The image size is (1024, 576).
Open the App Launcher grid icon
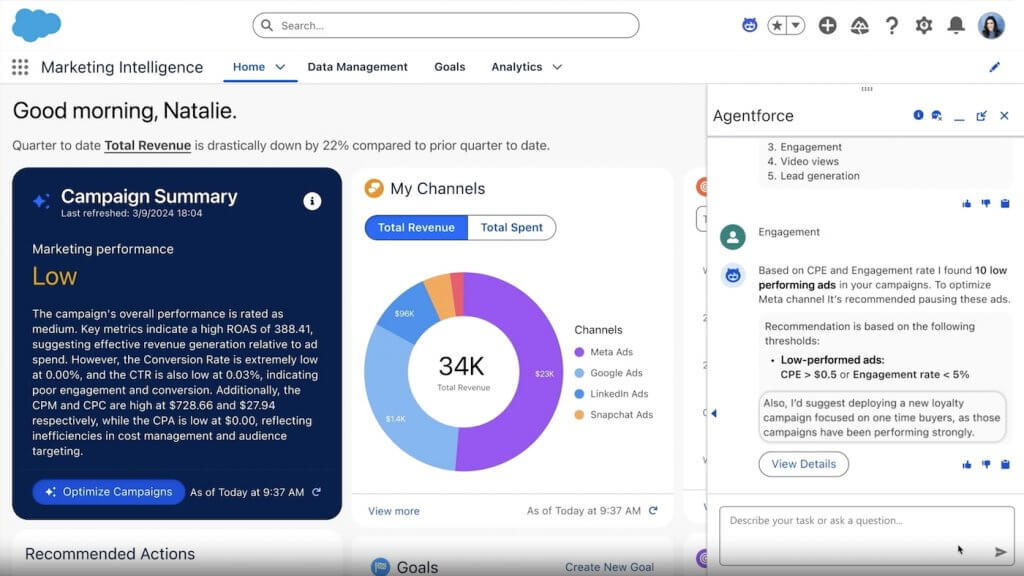18,67
